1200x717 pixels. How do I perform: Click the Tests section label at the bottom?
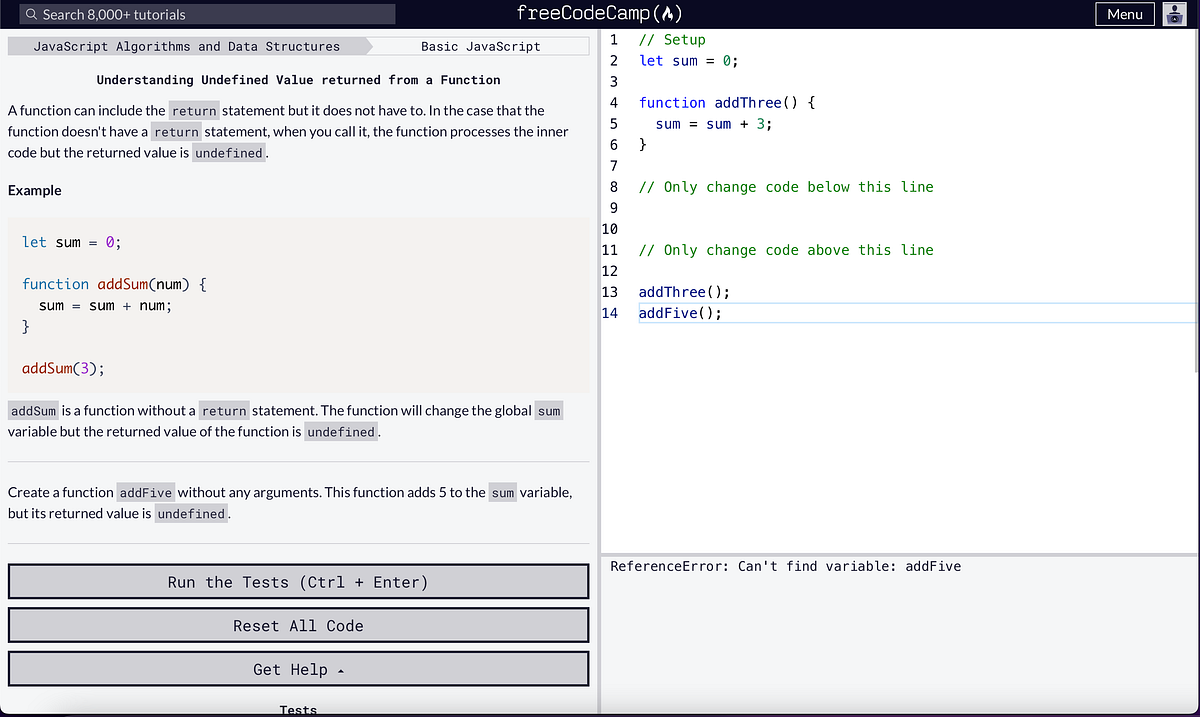[x=297, y=710]
